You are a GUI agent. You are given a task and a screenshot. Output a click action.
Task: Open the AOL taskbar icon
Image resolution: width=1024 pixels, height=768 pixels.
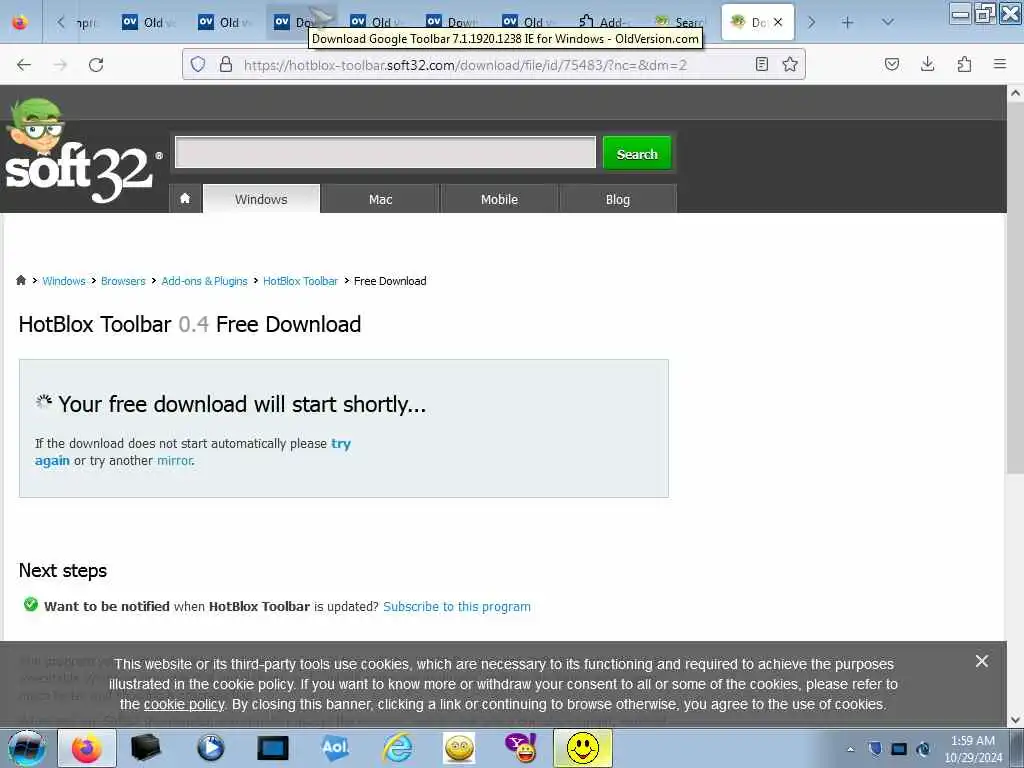pos(335,748)
